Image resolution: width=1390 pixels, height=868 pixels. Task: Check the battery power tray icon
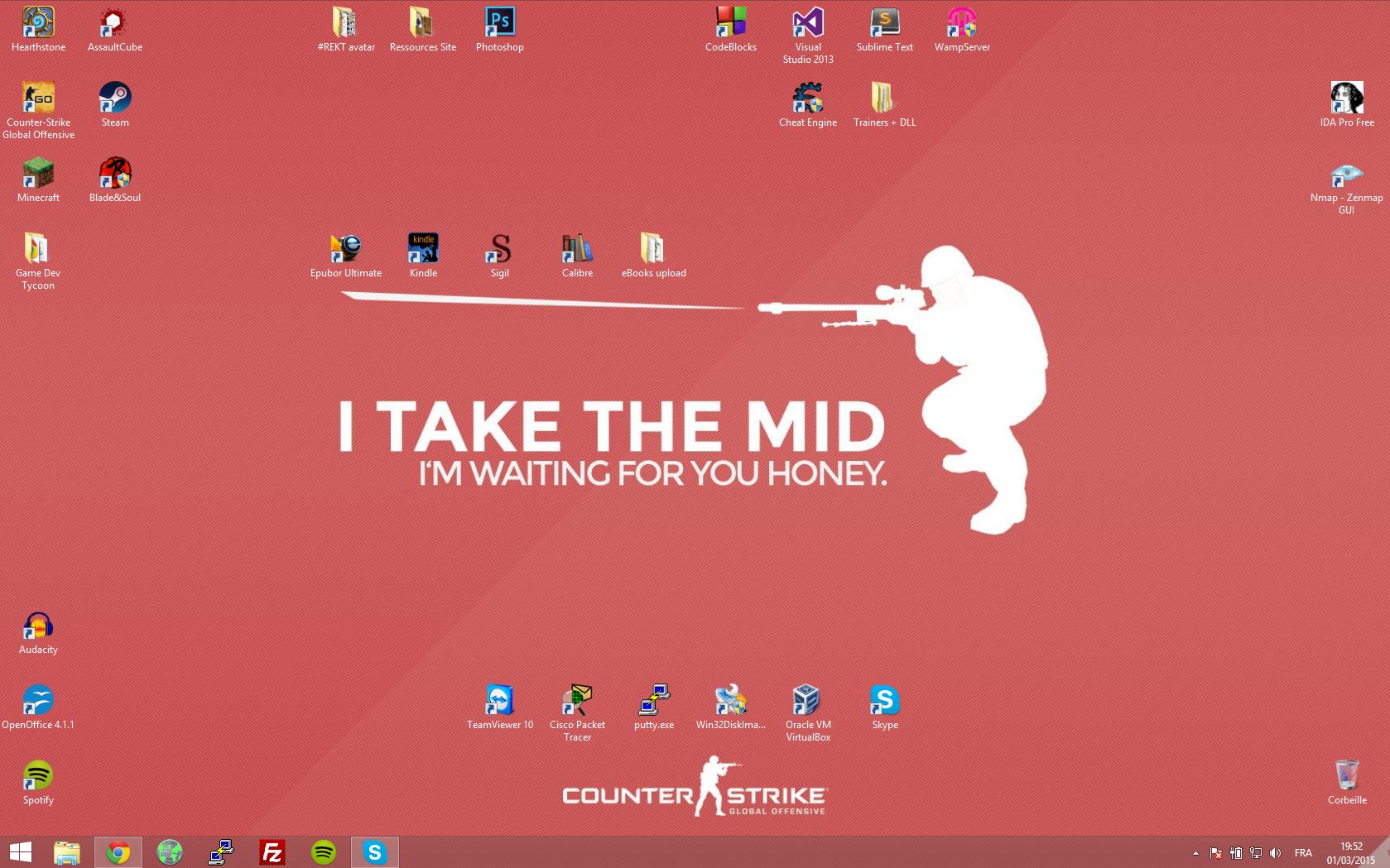pos(1236,853)
